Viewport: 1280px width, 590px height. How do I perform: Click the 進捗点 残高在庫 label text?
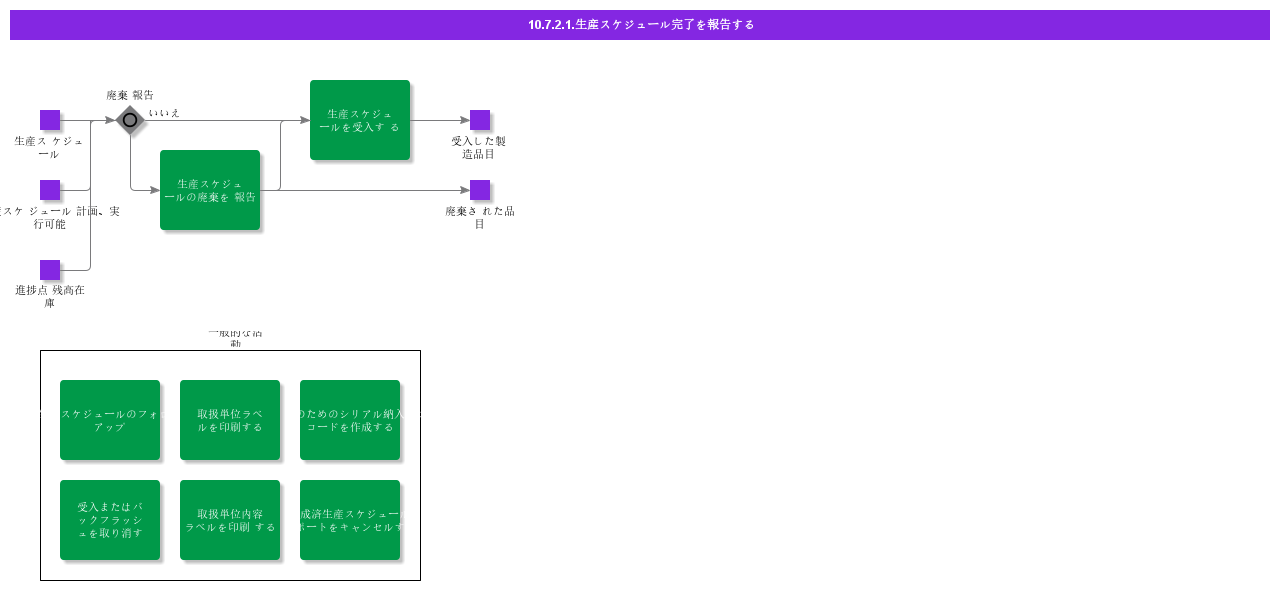coord(50,296)
